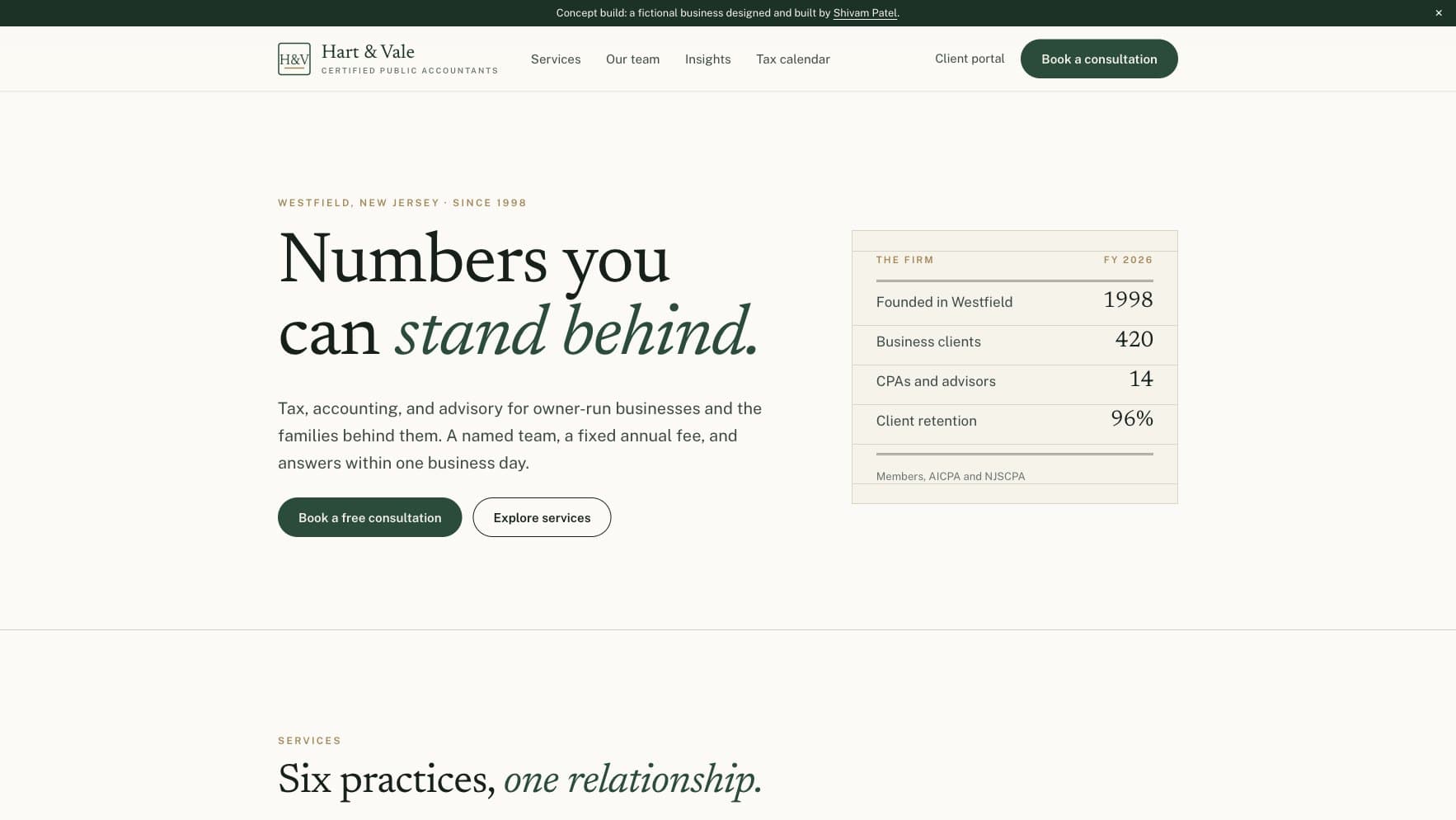This screenshot has width=1456, height=820.
Task: Click the 'Founded in Westfield' row label
Action: click(x=944, y=302)
